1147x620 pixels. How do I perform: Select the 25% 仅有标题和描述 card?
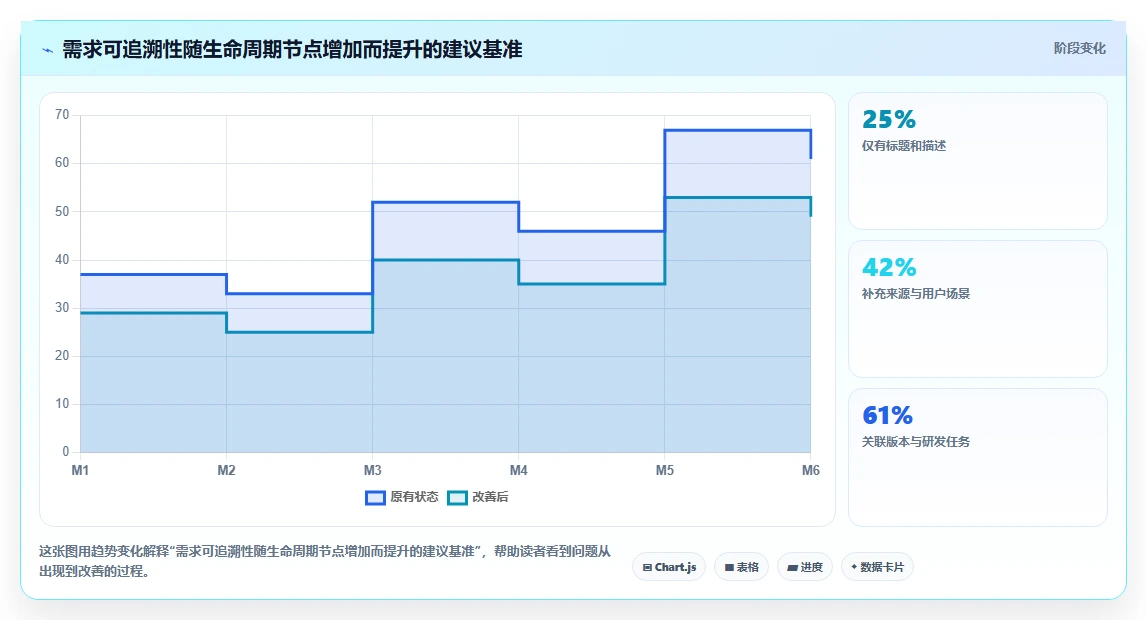point(977,161)
